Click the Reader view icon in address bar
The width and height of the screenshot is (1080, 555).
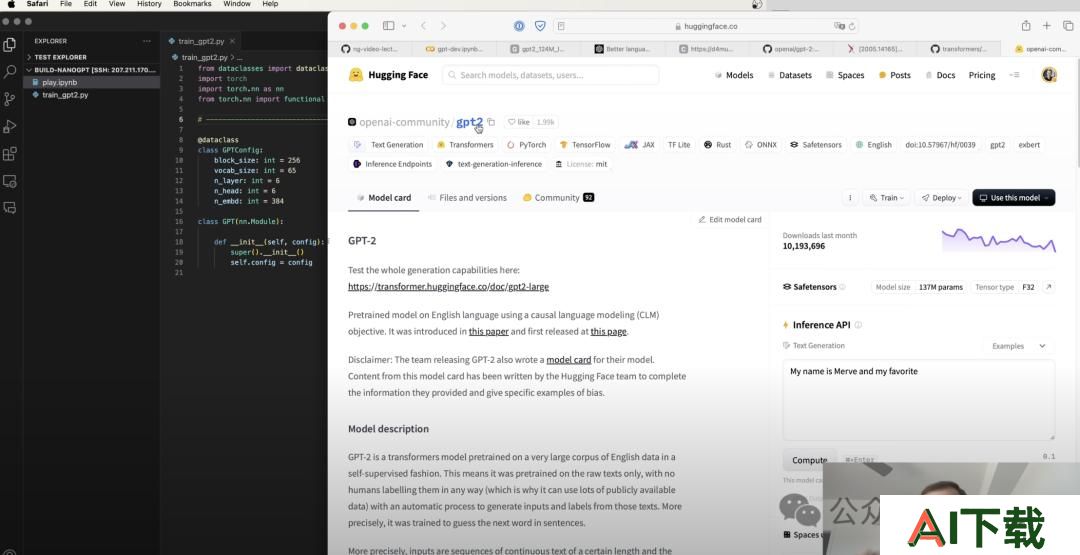pos(561,26)
